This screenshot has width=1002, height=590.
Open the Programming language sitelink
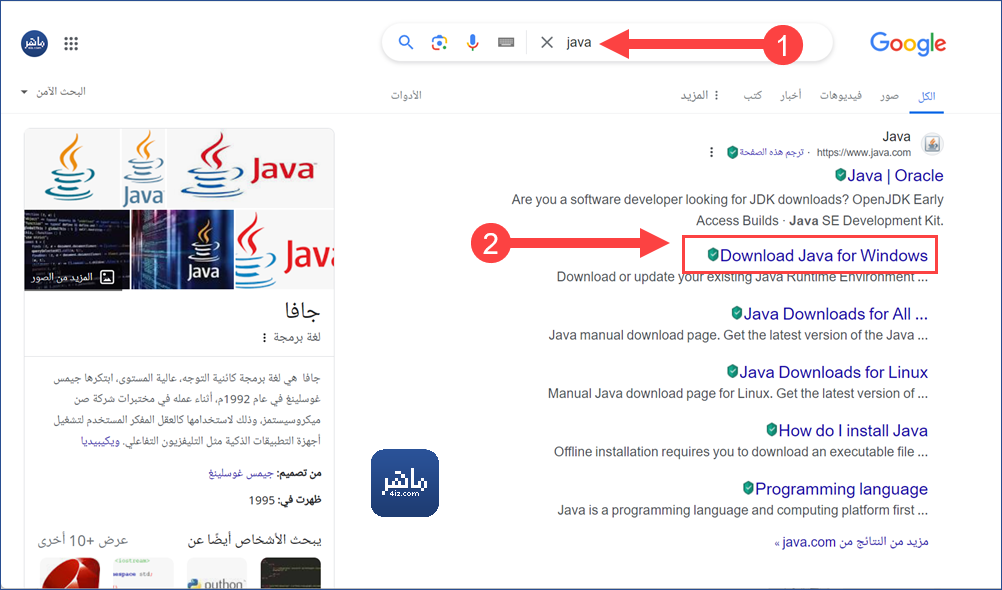point(842,489)
